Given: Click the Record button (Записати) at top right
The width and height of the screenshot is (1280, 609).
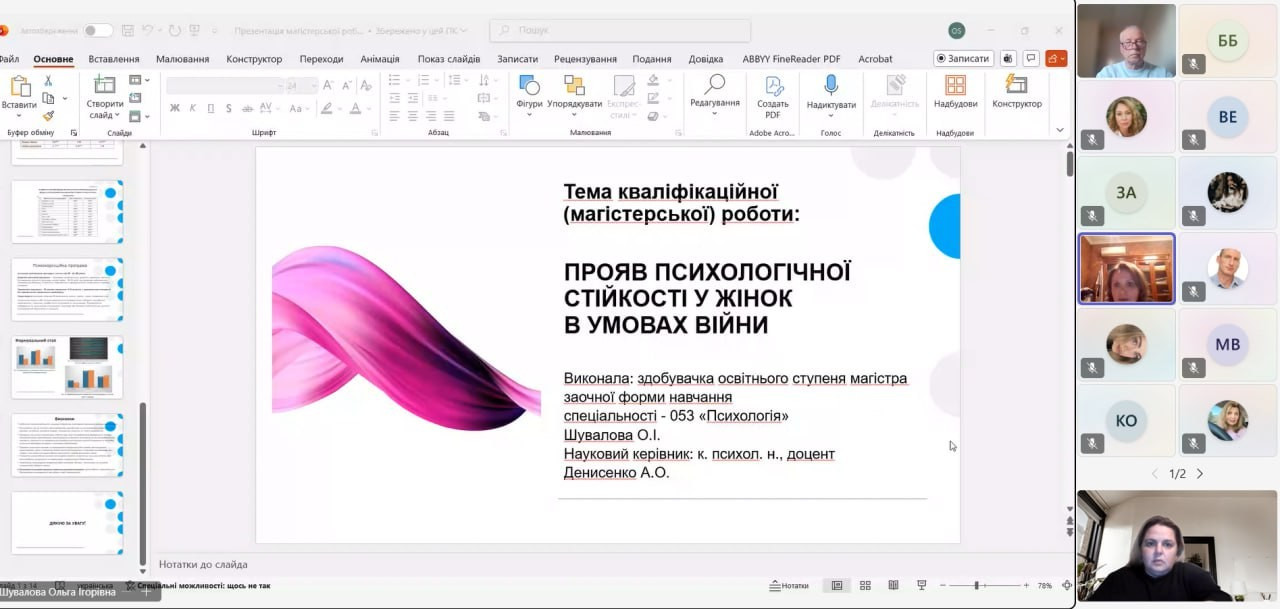Looking at the screenshot, I should (x=963, y=59).
